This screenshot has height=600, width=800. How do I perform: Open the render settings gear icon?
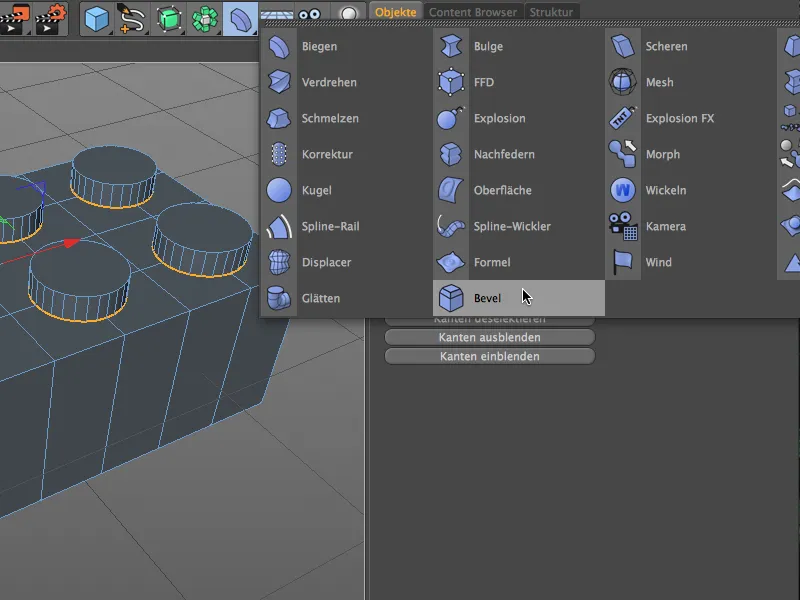pyautogui.click(x=51, y=19)
